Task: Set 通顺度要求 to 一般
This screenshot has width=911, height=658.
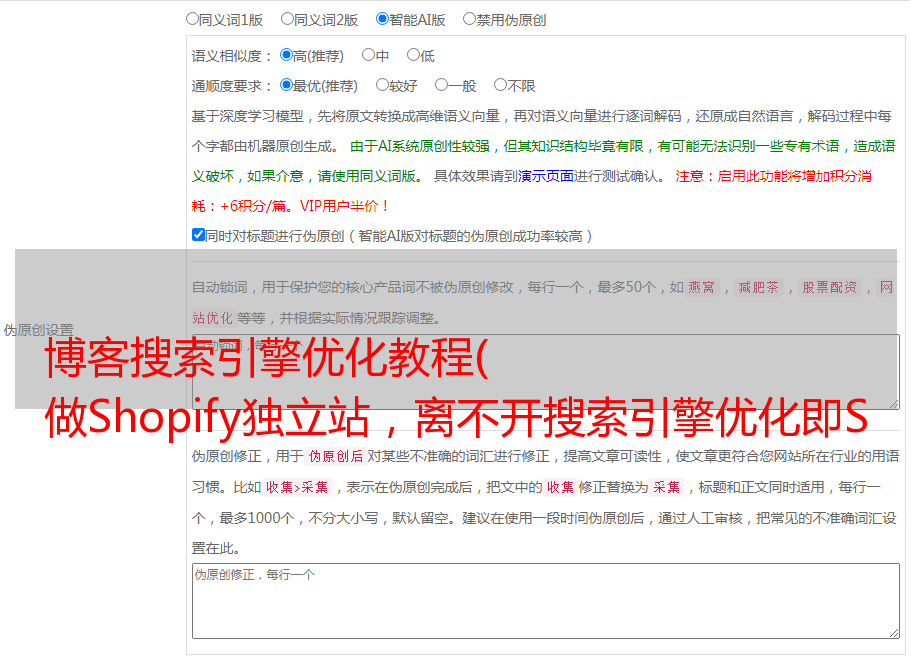Action: tap(441, 85)
